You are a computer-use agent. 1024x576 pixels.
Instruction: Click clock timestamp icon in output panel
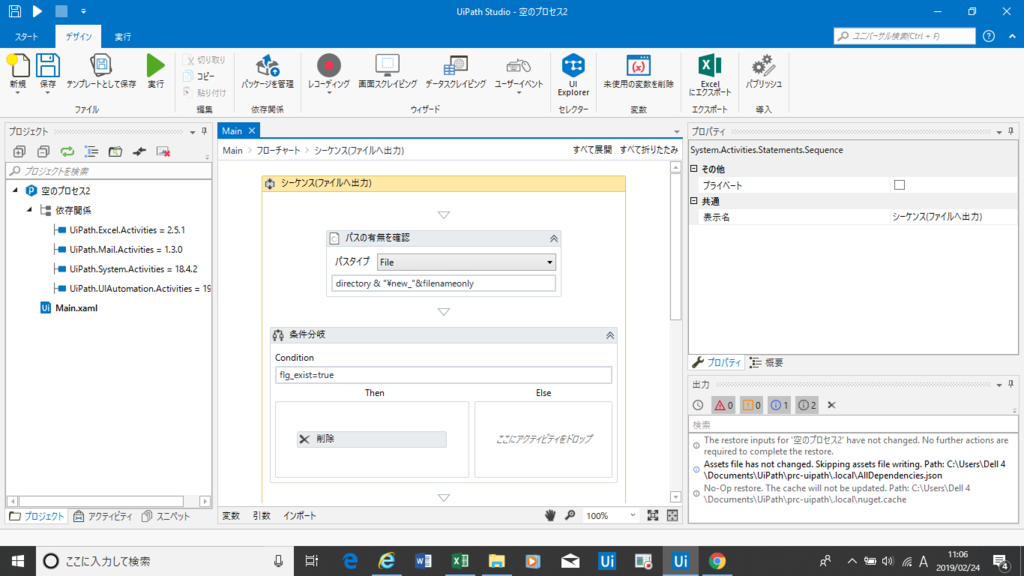698,406
